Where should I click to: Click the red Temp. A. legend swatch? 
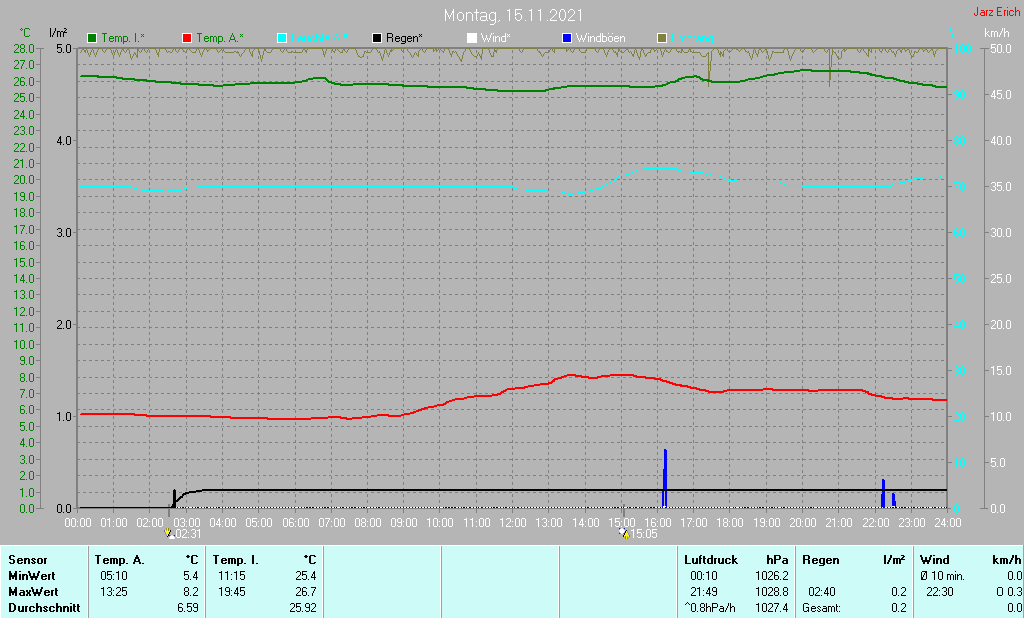click(x=187, y=39)
